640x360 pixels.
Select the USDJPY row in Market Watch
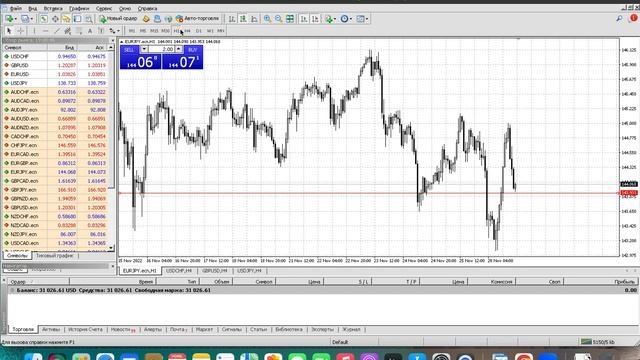56,83
